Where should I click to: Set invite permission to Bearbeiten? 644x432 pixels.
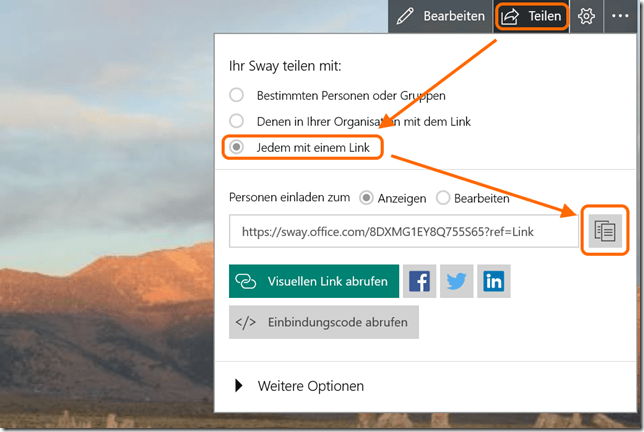point(443,198)
